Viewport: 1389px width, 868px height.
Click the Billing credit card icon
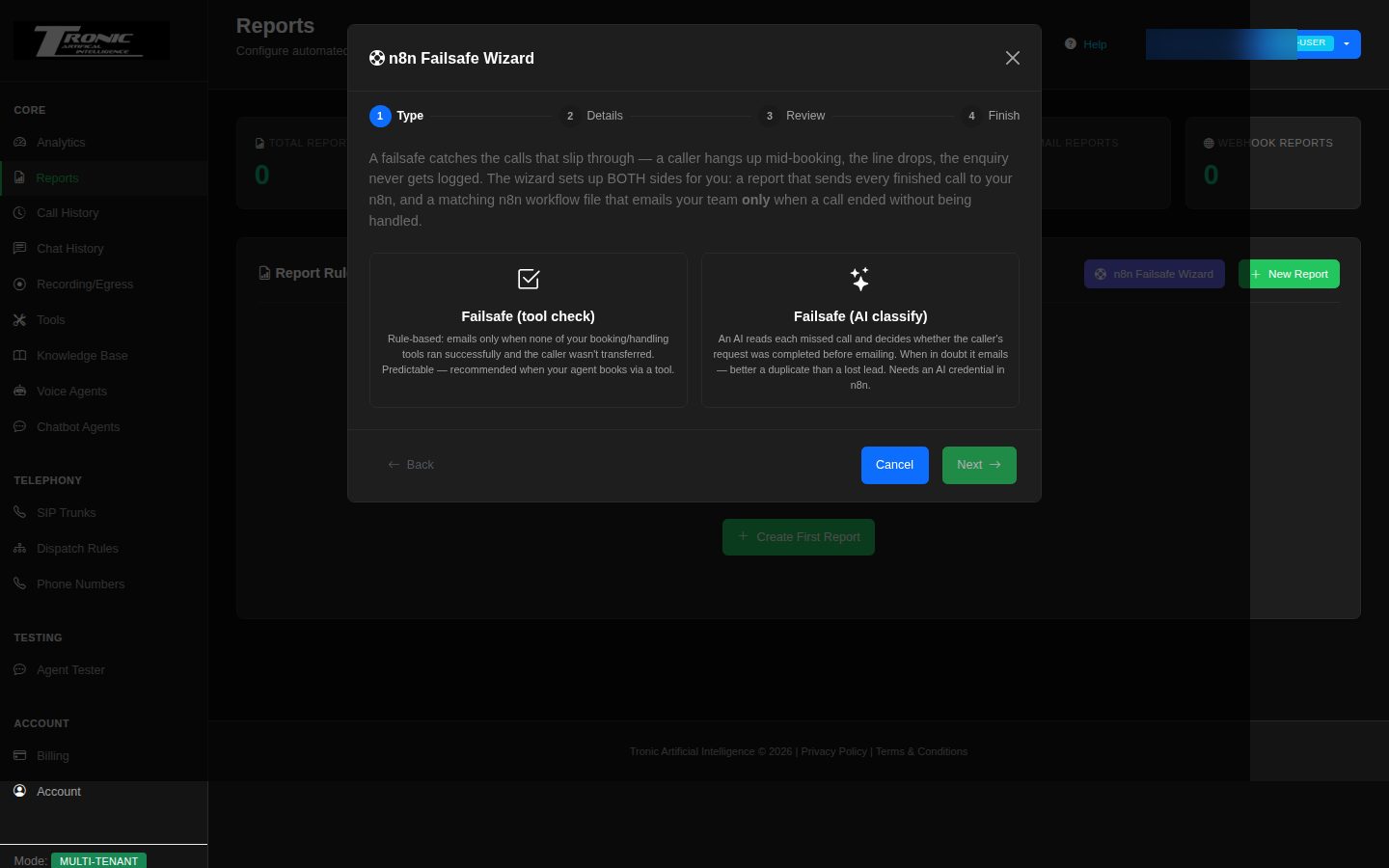[x=19, y=756]
